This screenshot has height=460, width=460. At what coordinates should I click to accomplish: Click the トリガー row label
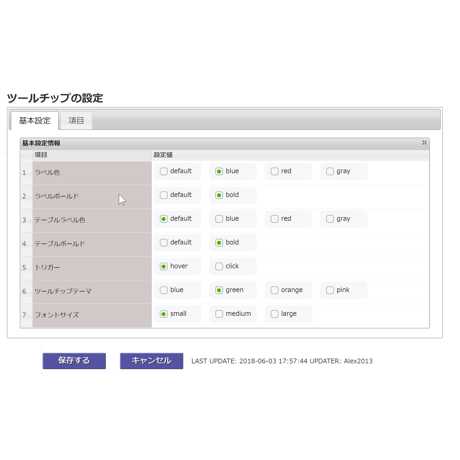47,267
